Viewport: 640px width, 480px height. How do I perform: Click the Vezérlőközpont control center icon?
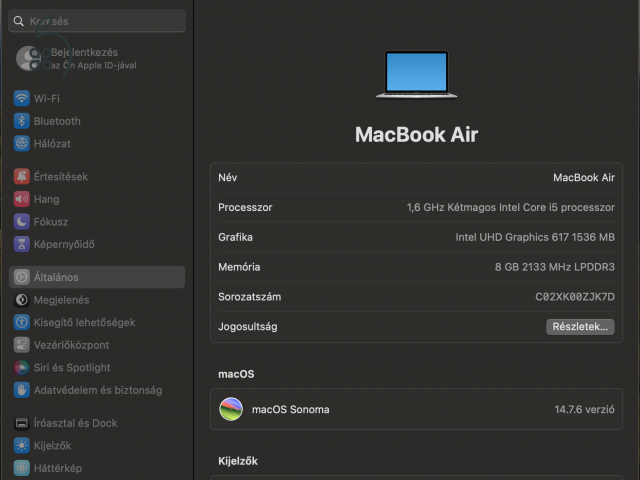pyautogui.click(x=22, y=345)
